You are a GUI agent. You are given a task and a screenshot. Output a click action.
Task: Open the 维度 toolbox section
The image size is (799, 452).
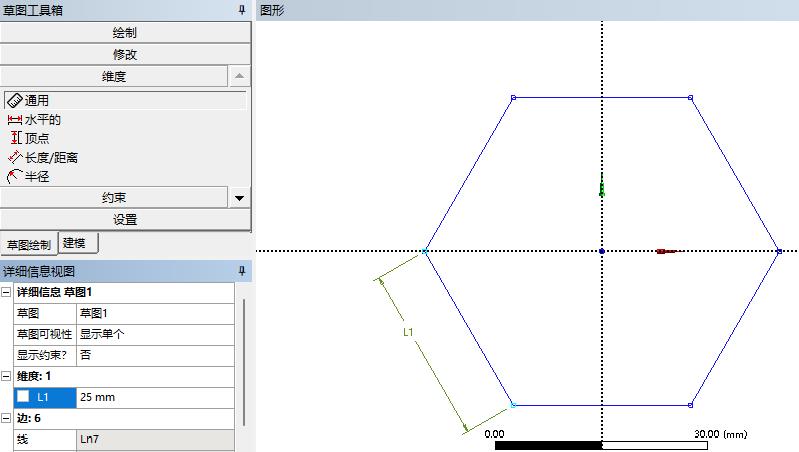114,76
